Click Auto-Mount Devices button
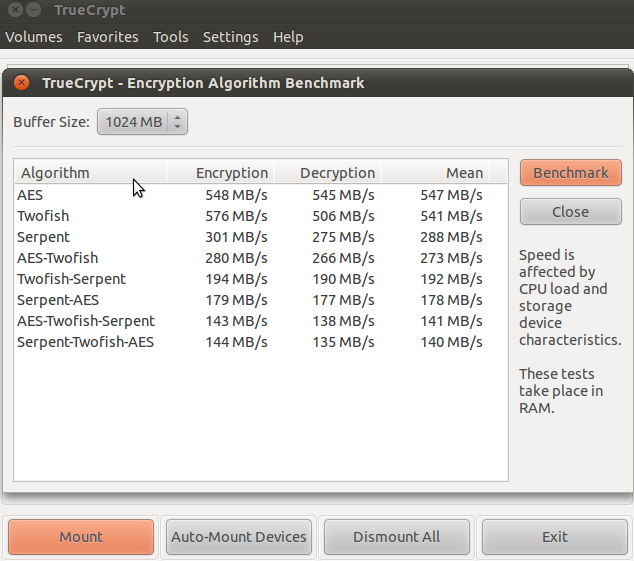Image resolution: width=634 pixels, height=561 pixels. click(239, 537)
